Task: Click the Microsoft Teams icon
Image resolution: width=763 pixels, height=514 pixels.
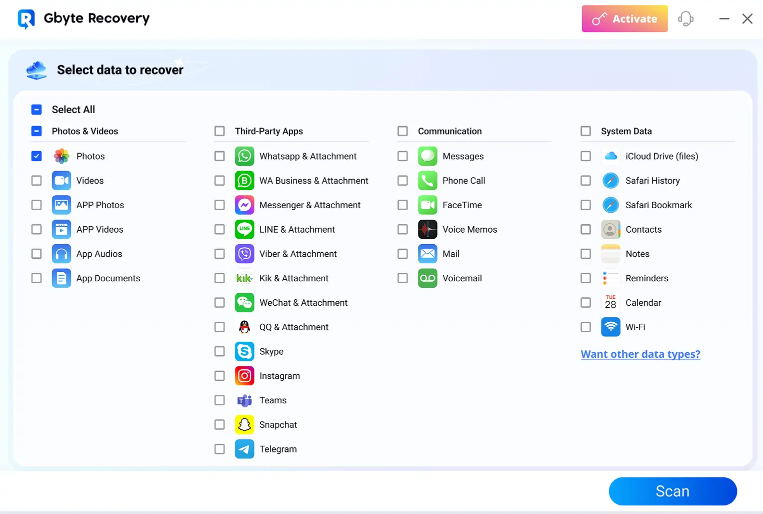Action: pos(244,400)
